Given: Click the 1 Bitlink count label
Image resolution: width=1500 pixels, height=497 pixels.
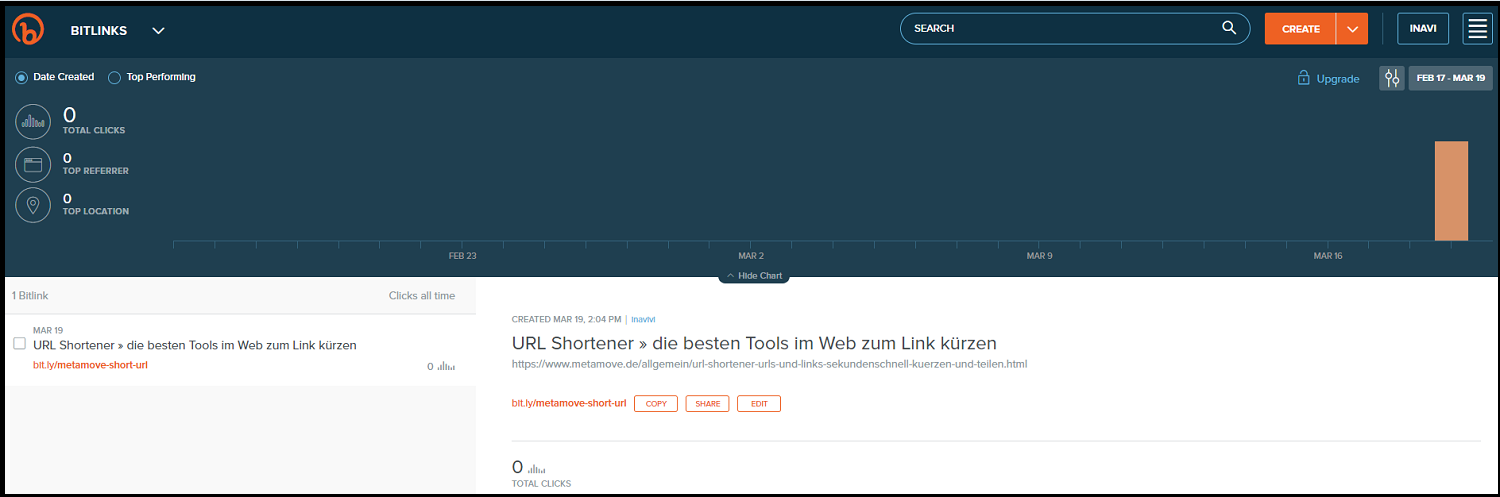Looking at the screenshot, I should 30,296.
